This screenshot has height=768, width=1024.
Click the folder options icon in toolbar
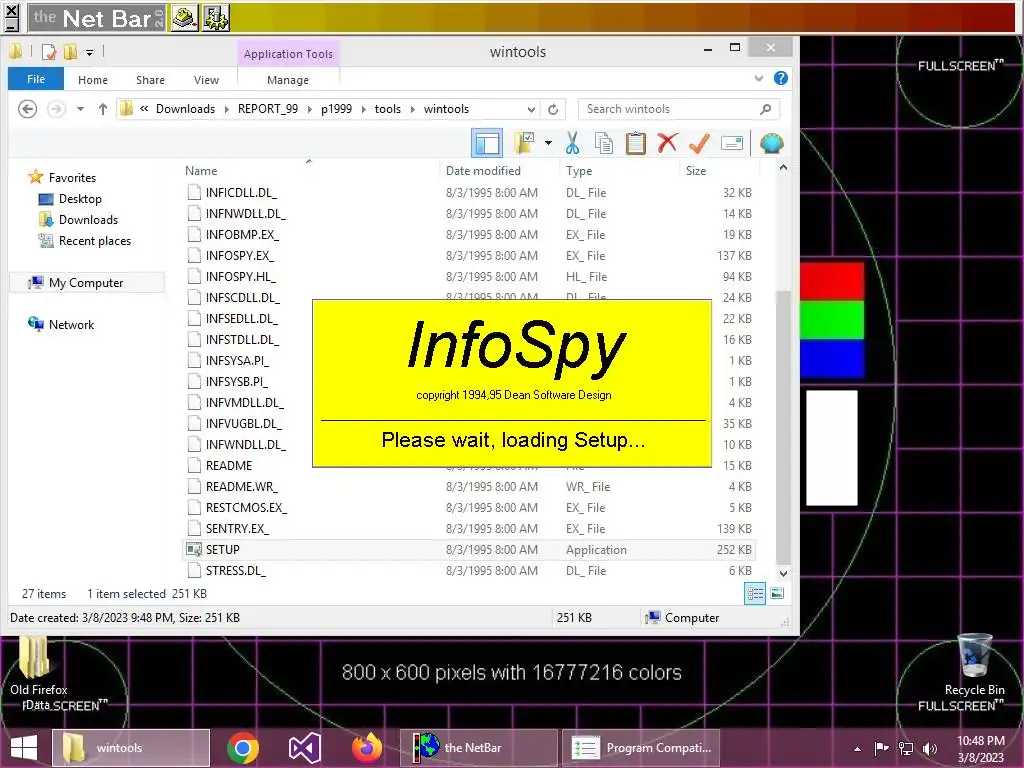(x=524, y=143)
